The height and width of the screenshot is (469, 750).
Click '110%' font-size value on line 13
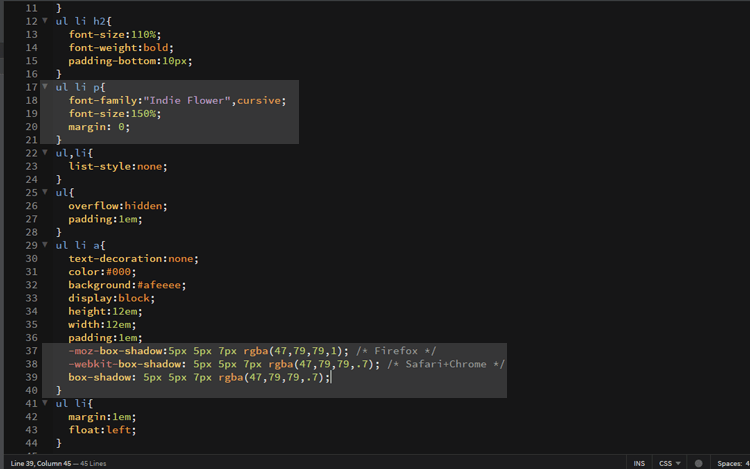pyautogui.click(x=143, y=34)
